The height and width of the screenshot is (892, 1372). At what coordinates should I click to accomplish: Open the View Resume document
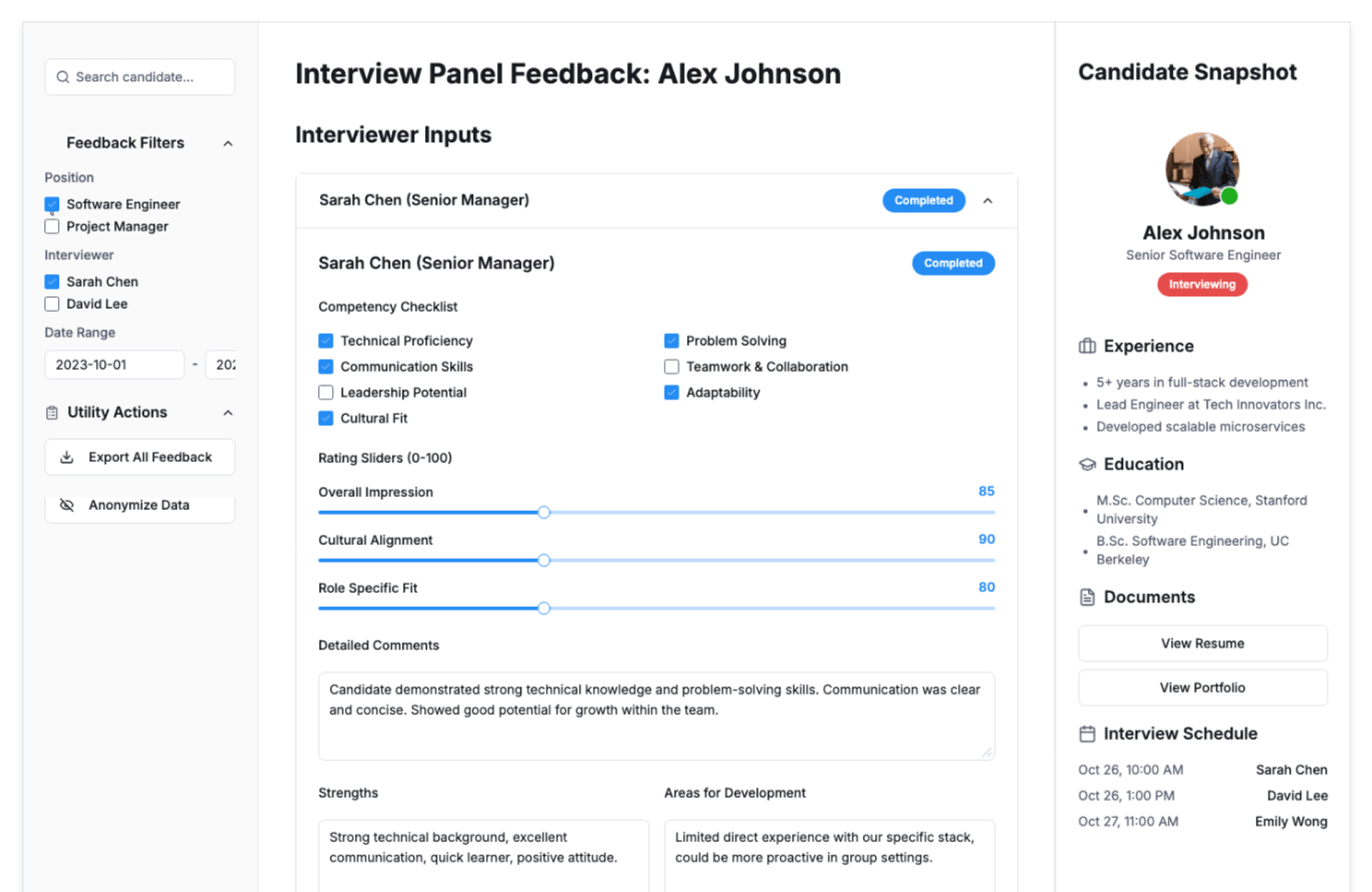(x=1202, y=643)
